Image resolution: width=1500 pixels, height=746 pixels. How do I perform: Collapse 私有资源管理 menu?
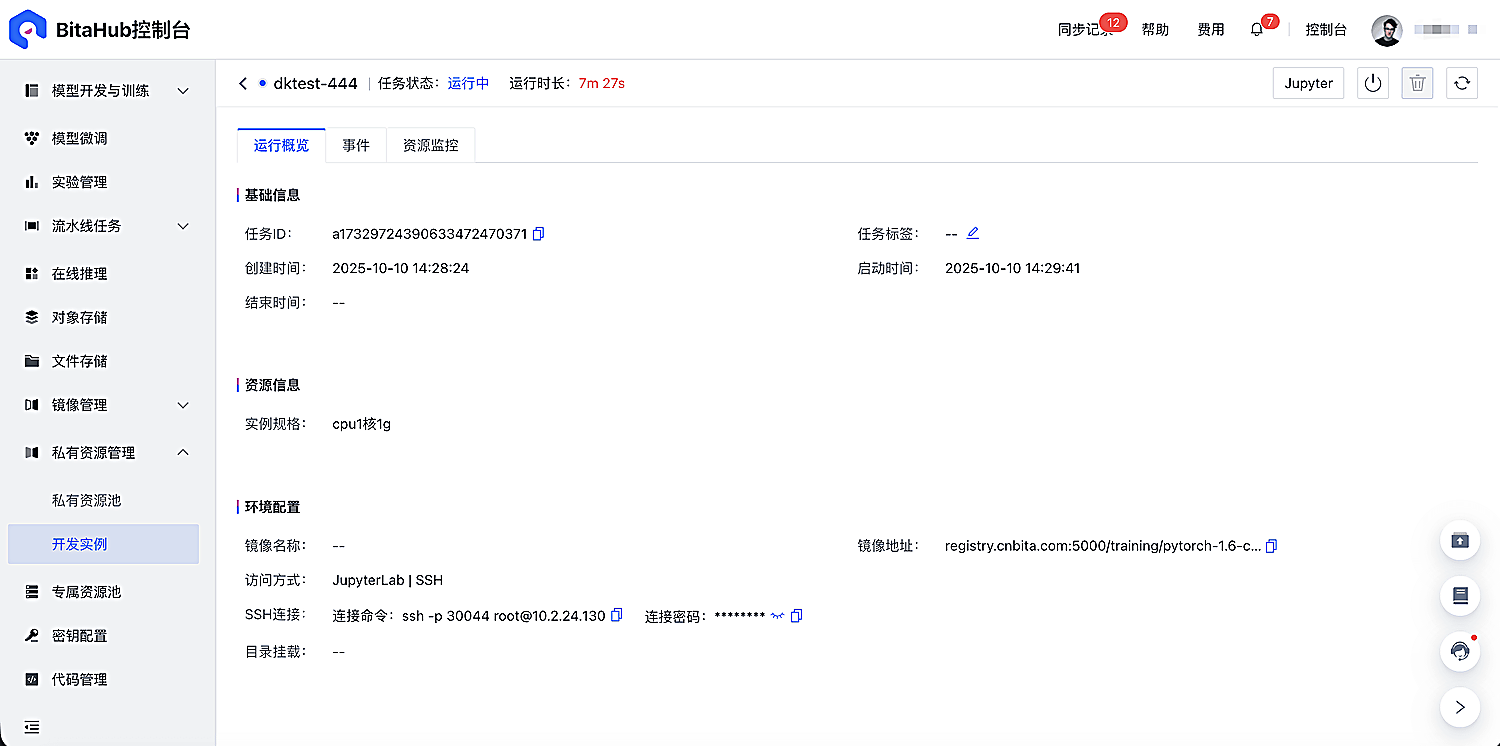[183, 452]
